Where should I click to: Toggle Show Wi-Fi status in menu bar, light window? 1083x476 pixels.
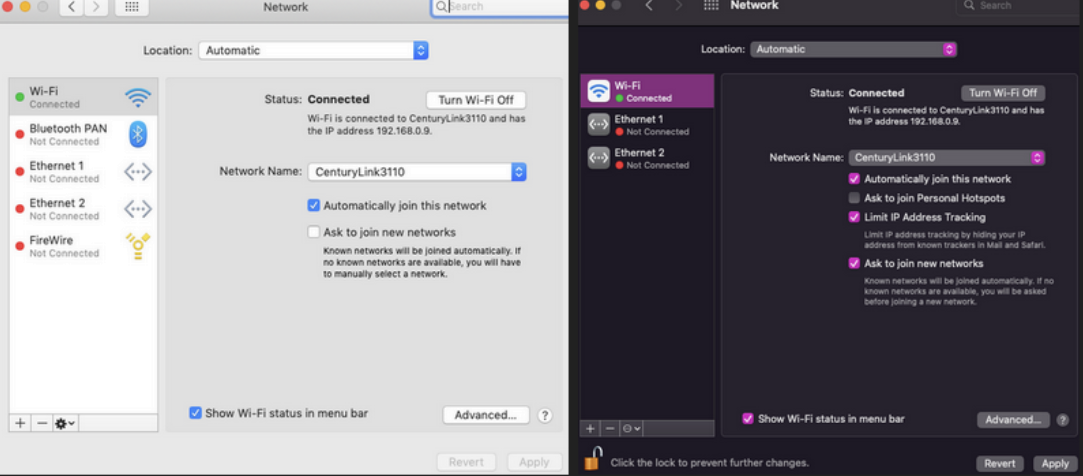[195, 413]
